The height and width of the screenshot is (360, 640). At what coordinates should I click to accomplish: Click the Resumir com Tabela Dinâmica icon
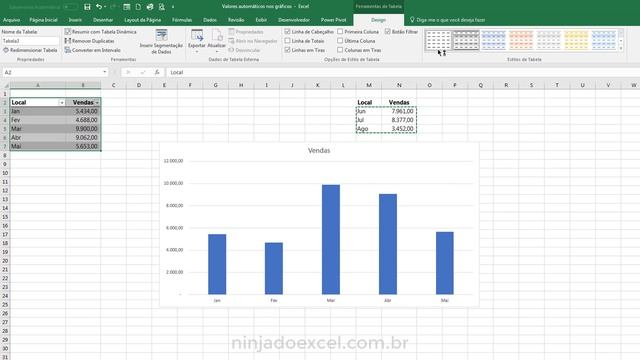tap(68, 31)
